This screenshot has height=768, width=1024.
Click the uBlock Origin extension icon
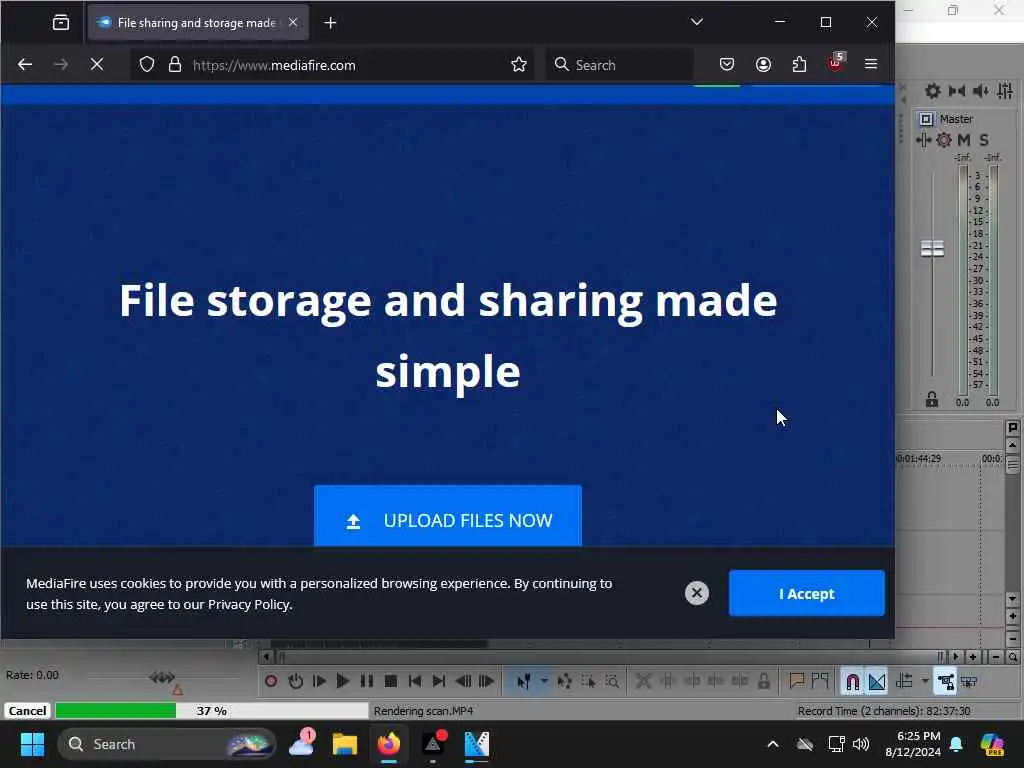click(x=836, y=63)
